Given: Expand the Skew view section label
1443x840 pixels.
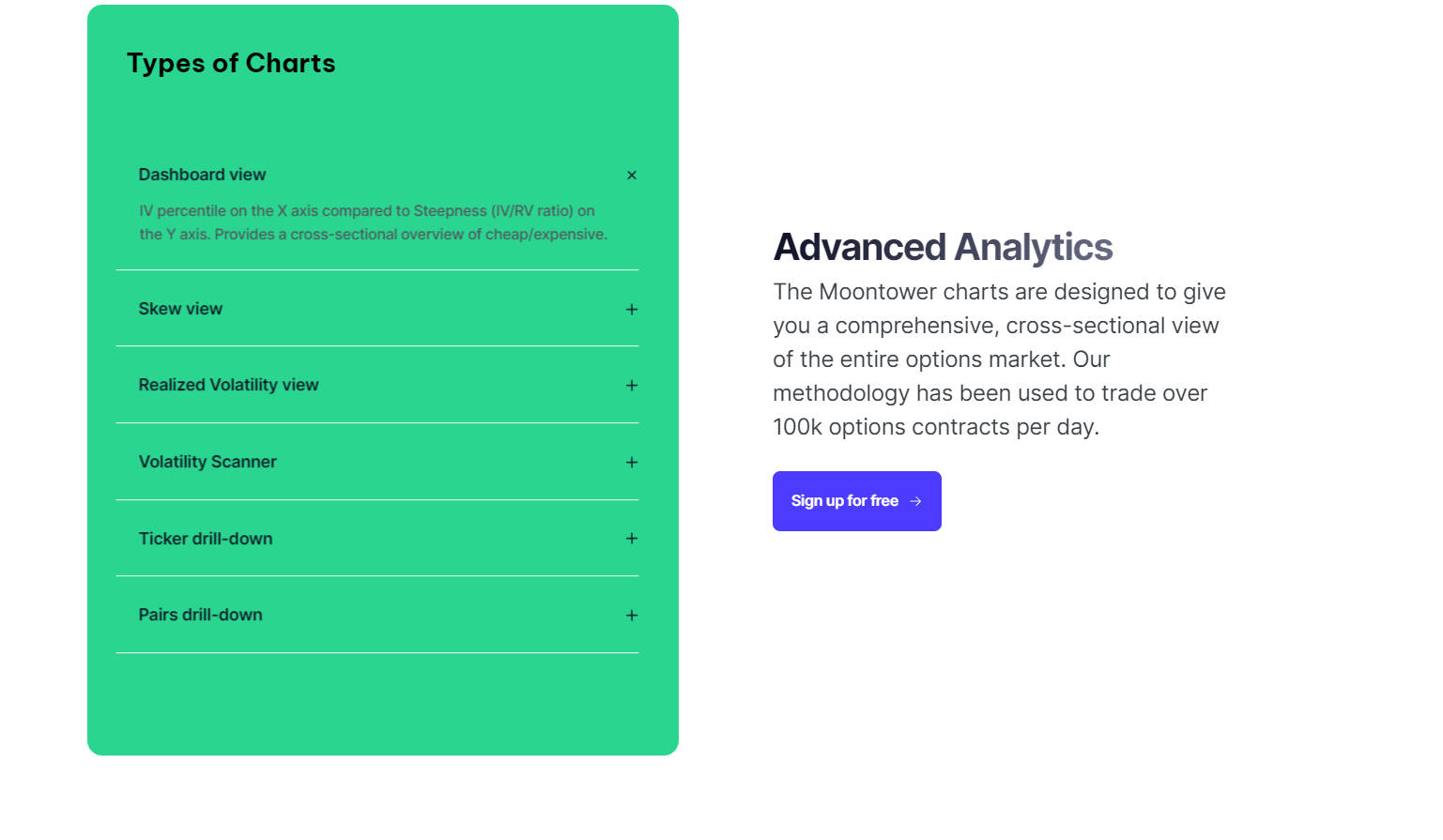Looking at the screenshot, I should [180, 309].
